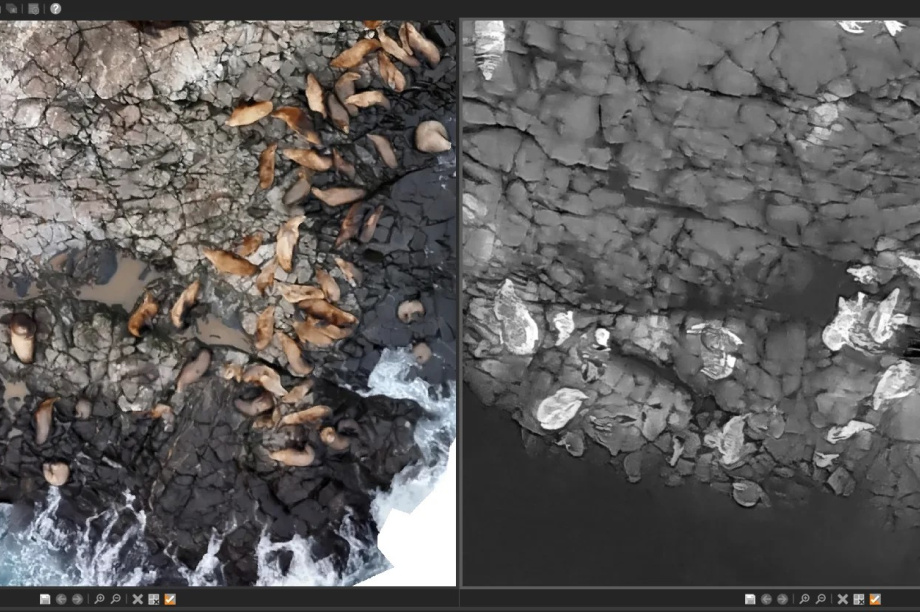Click the settings document icon left of help
Image resolution: width=920 pixels, height=612 pixels.
33,9
